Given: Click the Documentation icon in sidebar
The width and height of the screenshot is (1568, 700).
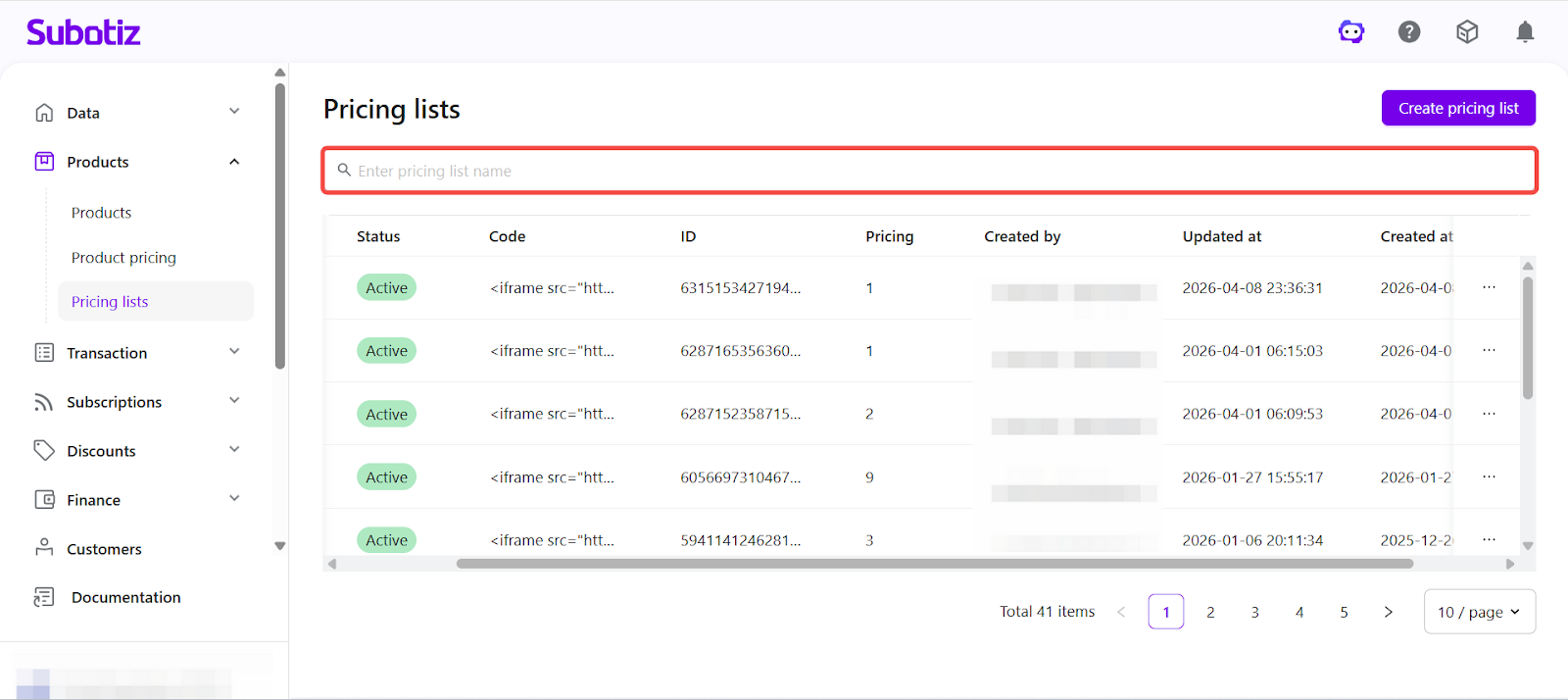Looking at the screenshot, I should click(x=44, y=597).
